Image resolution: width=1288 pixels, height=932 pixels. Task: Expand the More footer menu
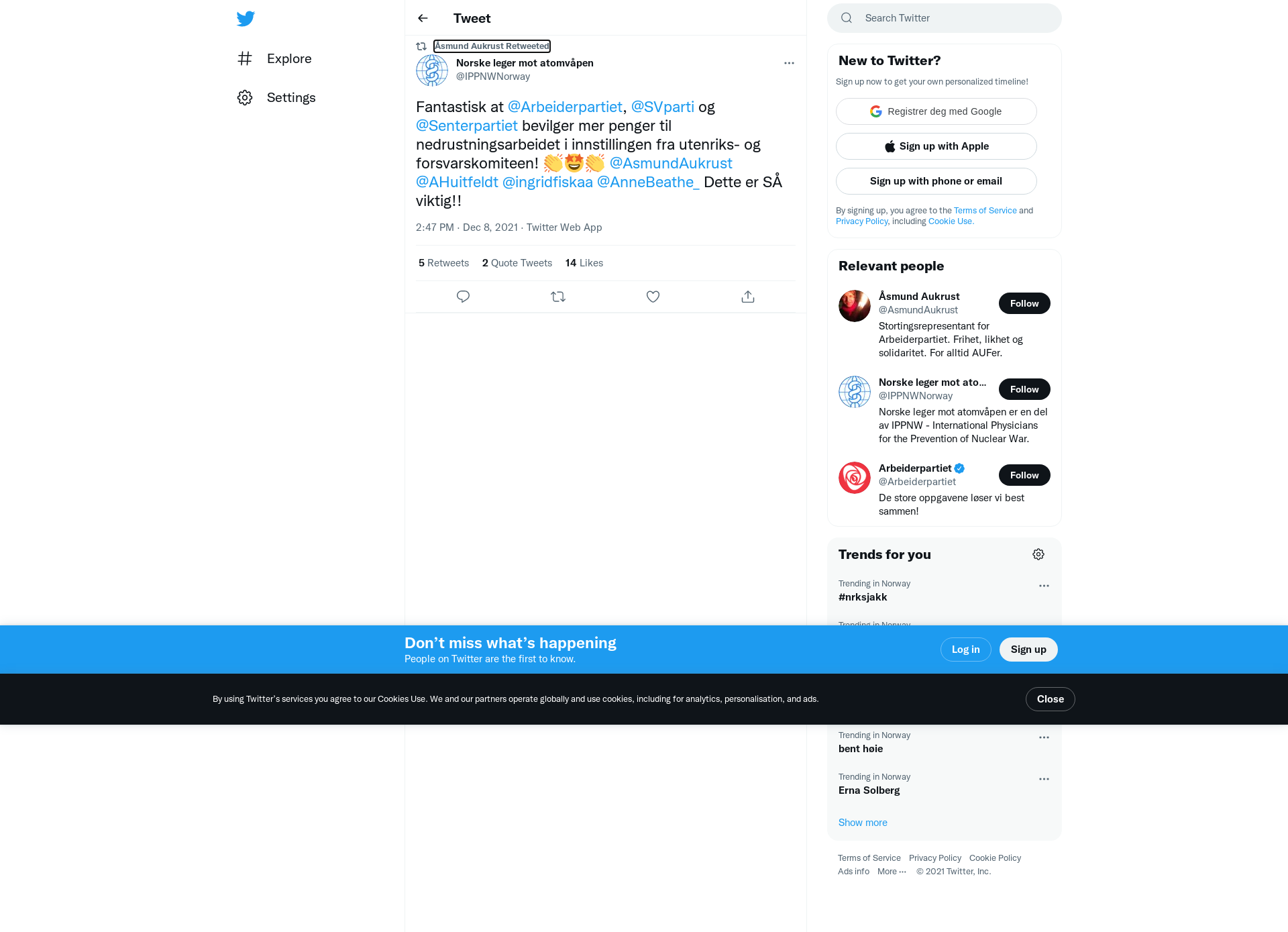[x=892, y=872]
